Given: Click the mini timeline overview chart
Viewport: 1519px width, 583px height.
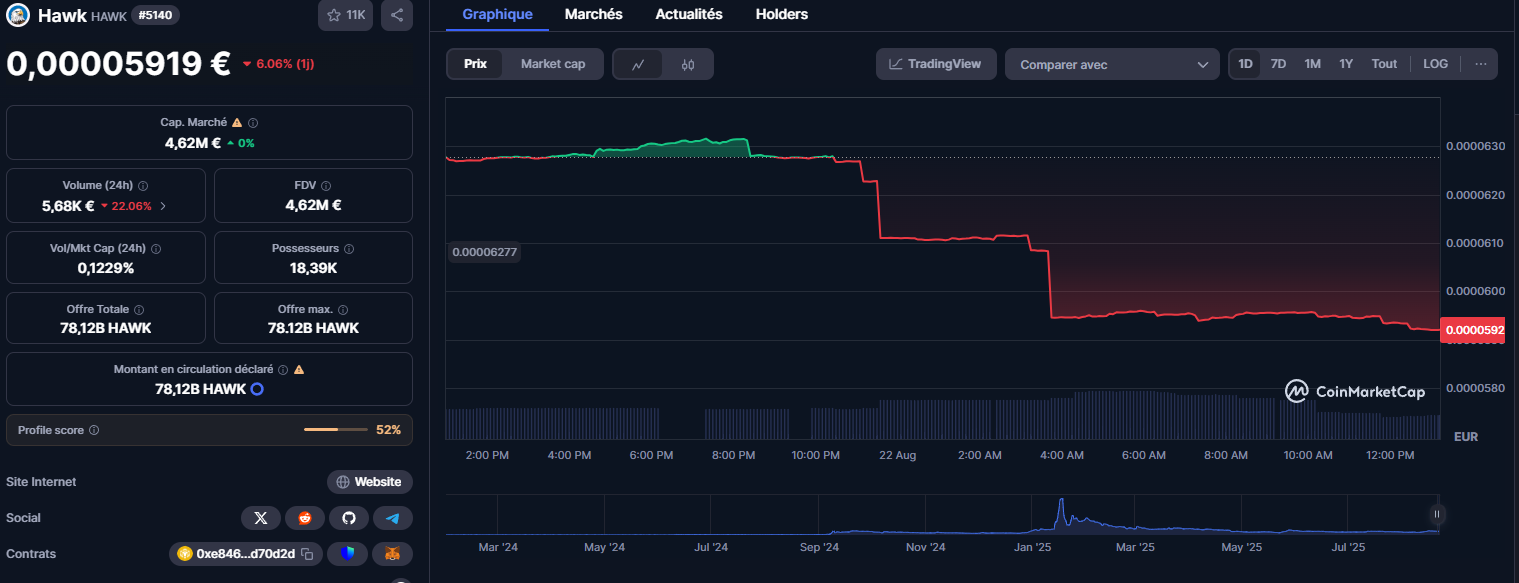Looking at the screenshot, I should (x=942, y=515).
